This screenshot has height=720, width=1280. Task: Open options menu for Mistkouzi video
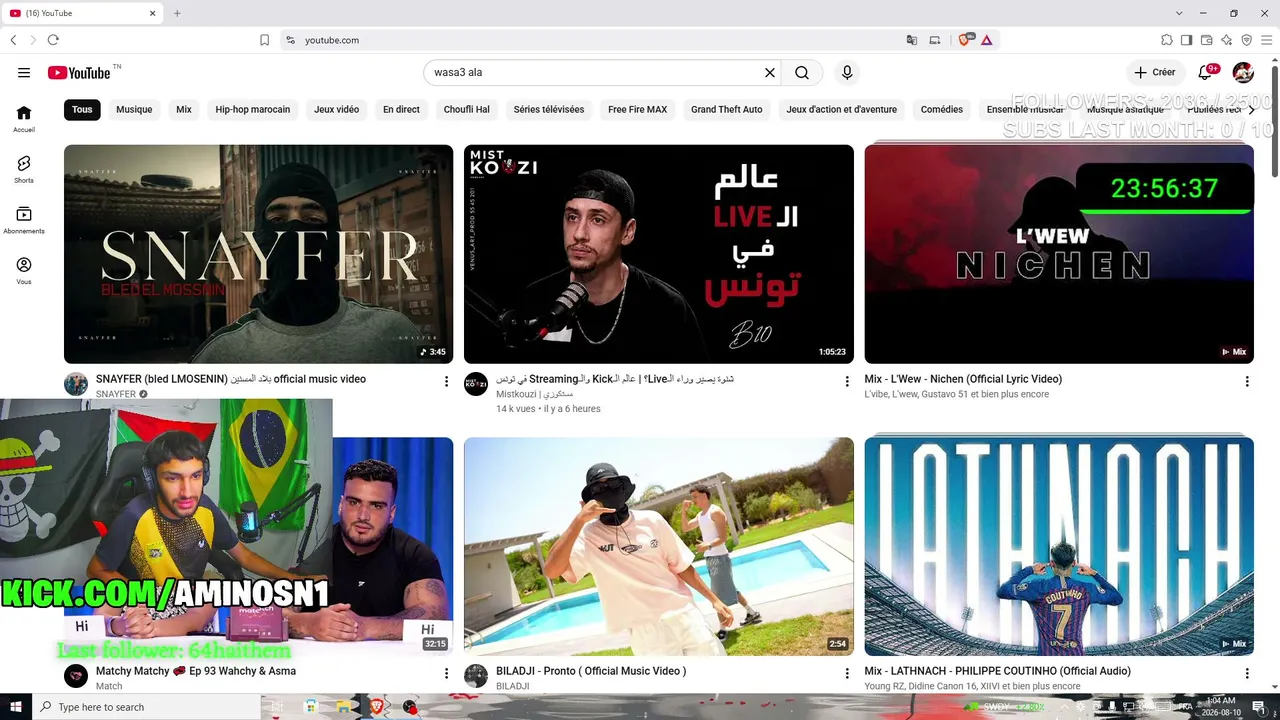point(847,381)
